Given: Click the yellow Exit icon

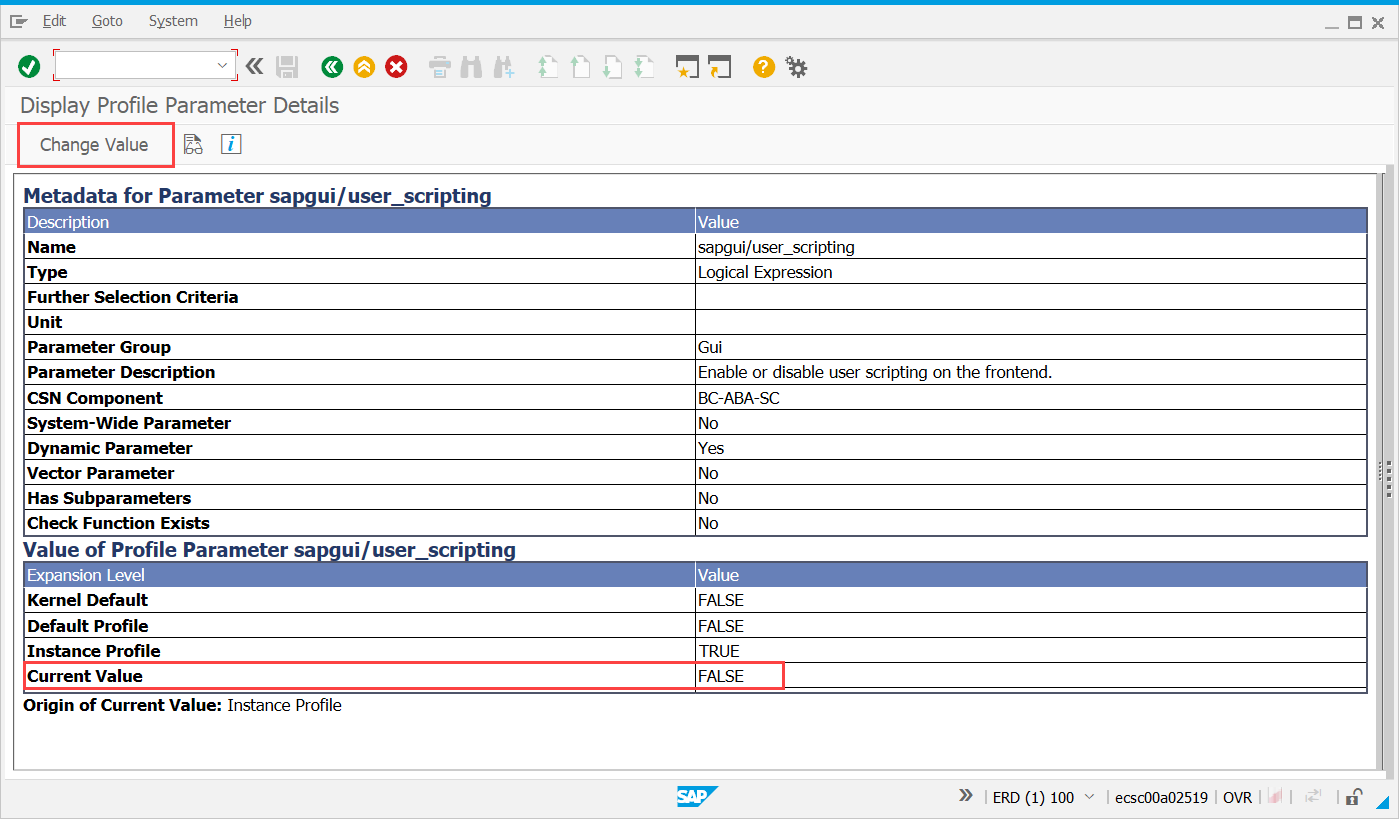Looking at the screenshot, I should coord(364,67).
